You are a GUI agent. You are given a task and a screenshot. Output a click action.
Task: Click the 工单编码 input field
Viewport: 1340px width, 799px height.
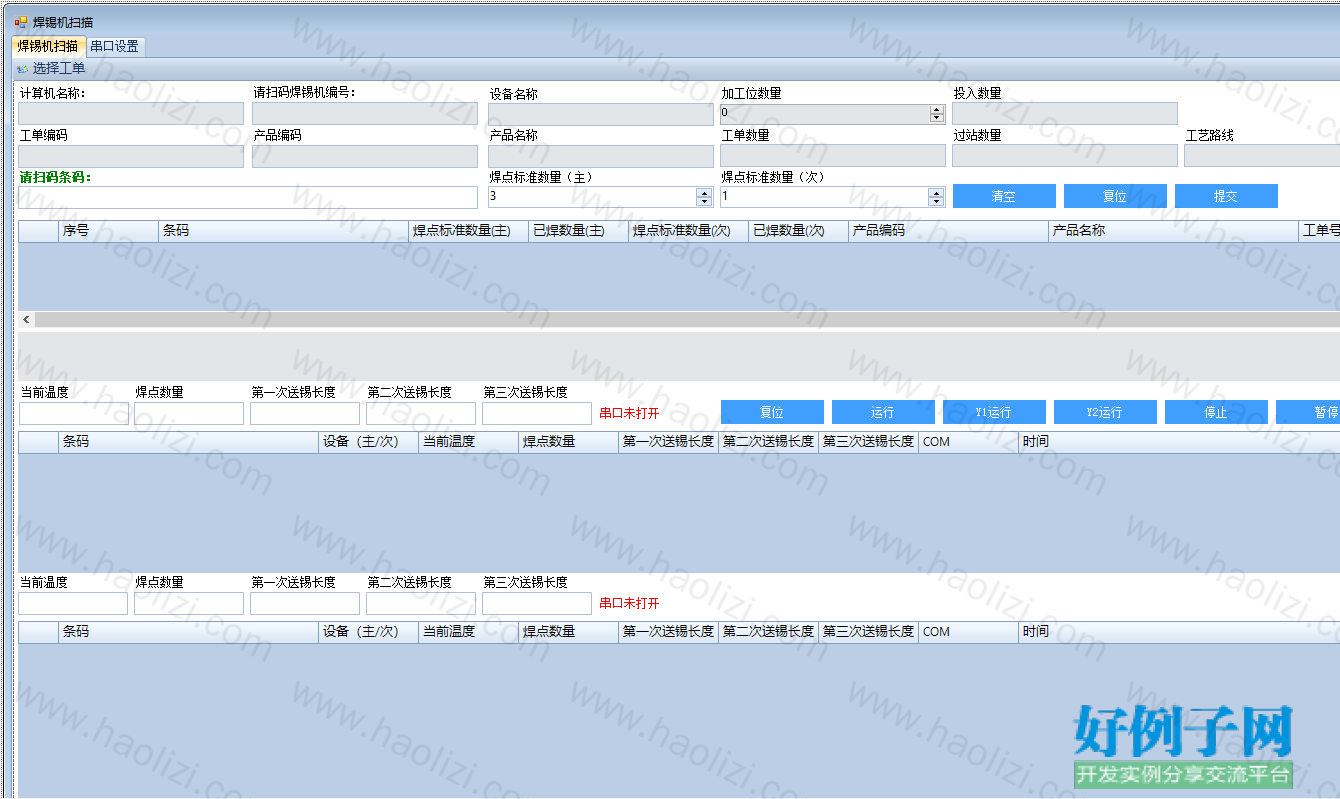pos(131,156)
